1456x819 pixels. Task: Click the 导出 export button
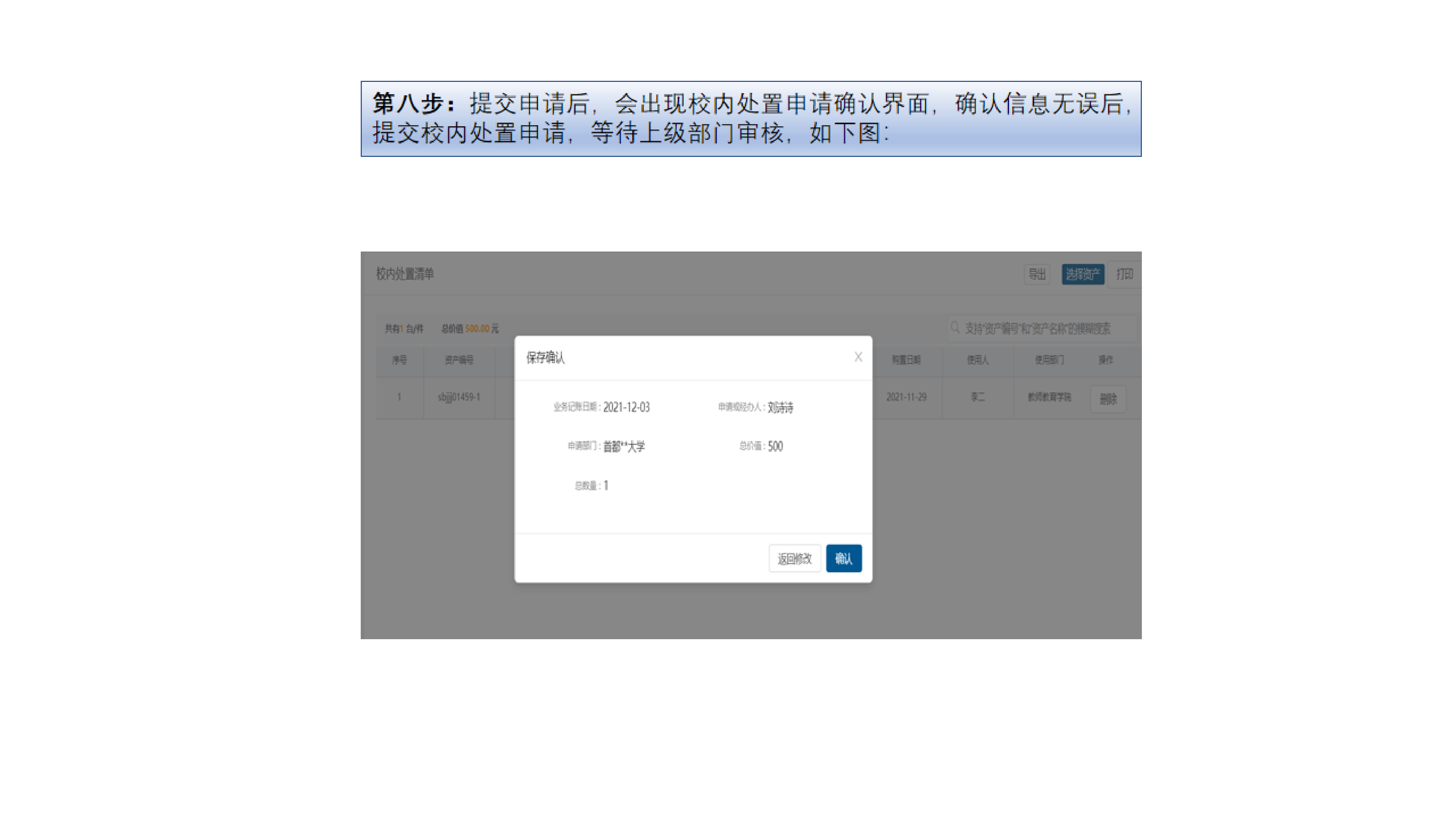pos(1037,274)
